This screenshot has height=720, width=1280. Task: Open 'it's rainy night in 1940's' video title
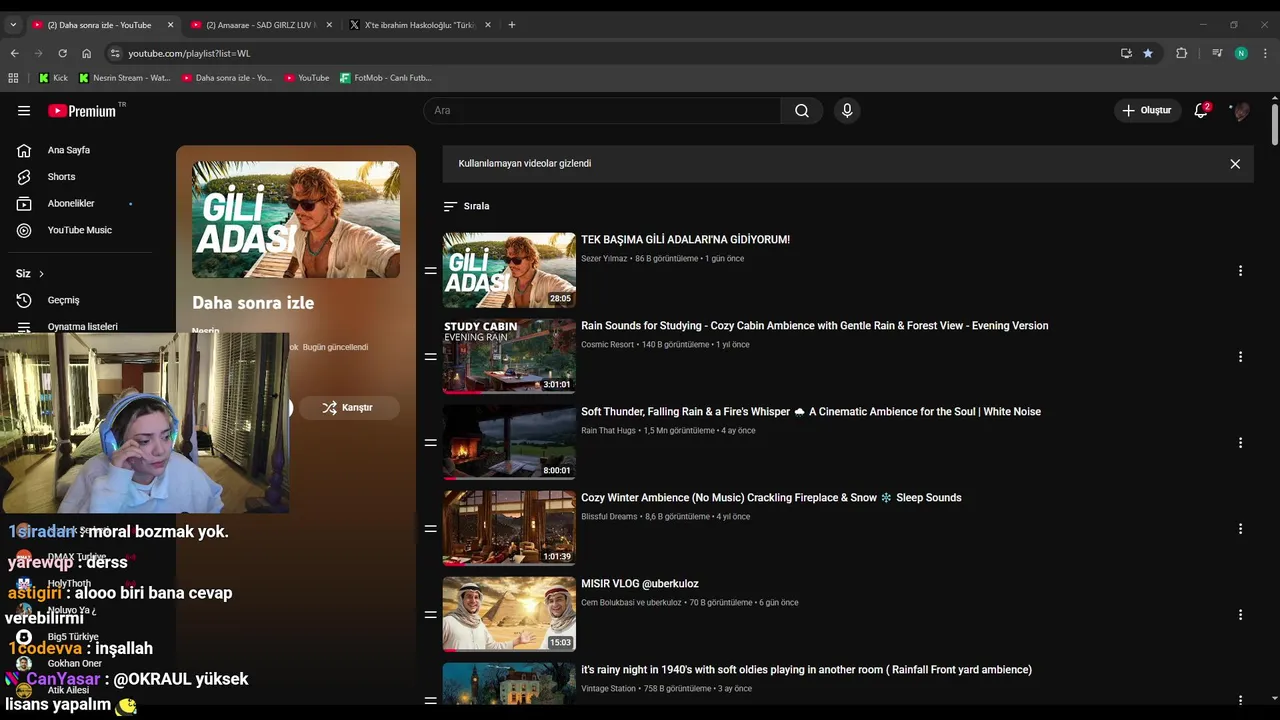806,670
